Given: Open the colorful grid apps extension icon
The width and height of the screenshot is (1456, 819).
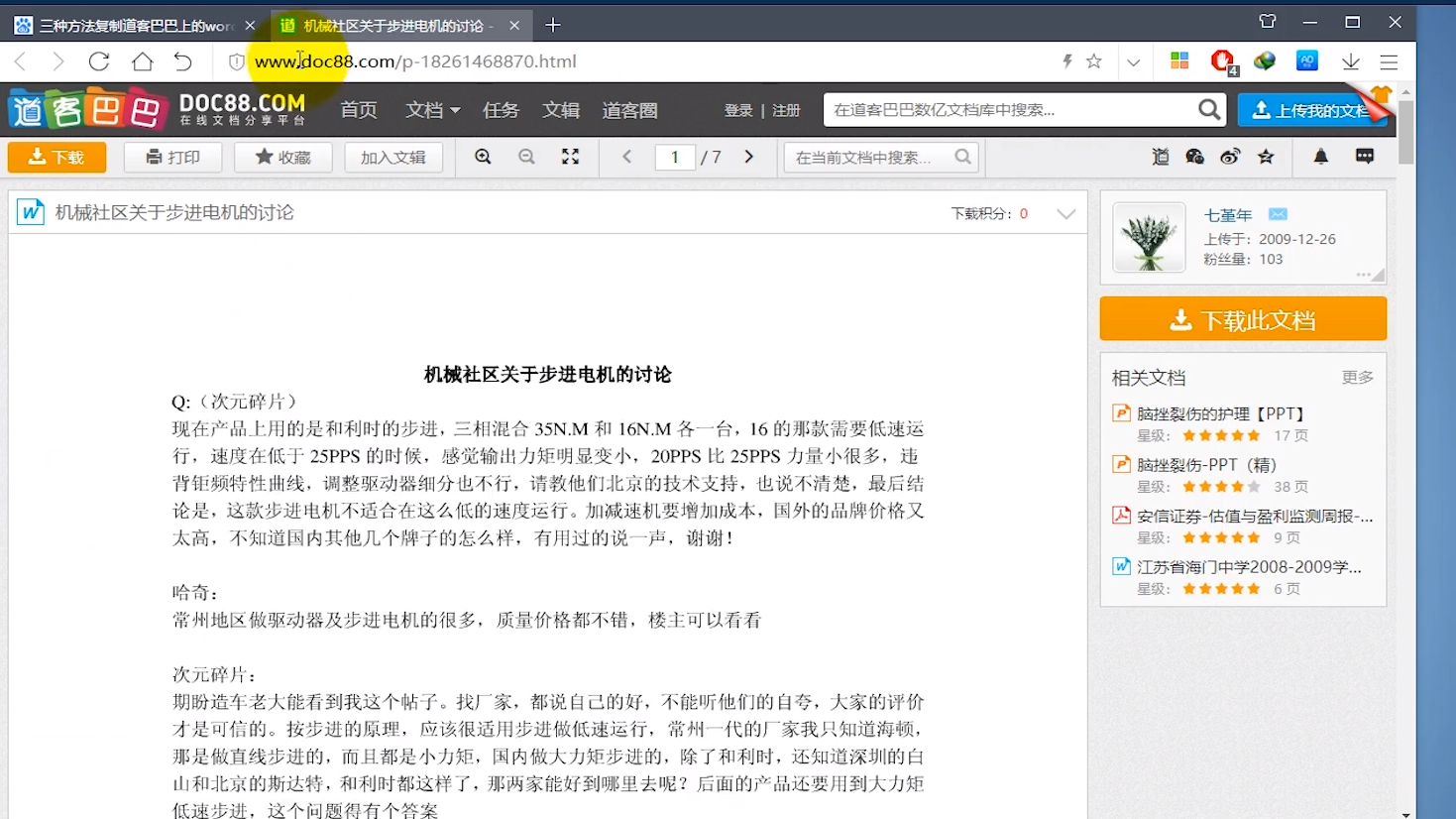Looking at the screenshot, I should [x=1179, y=60].
